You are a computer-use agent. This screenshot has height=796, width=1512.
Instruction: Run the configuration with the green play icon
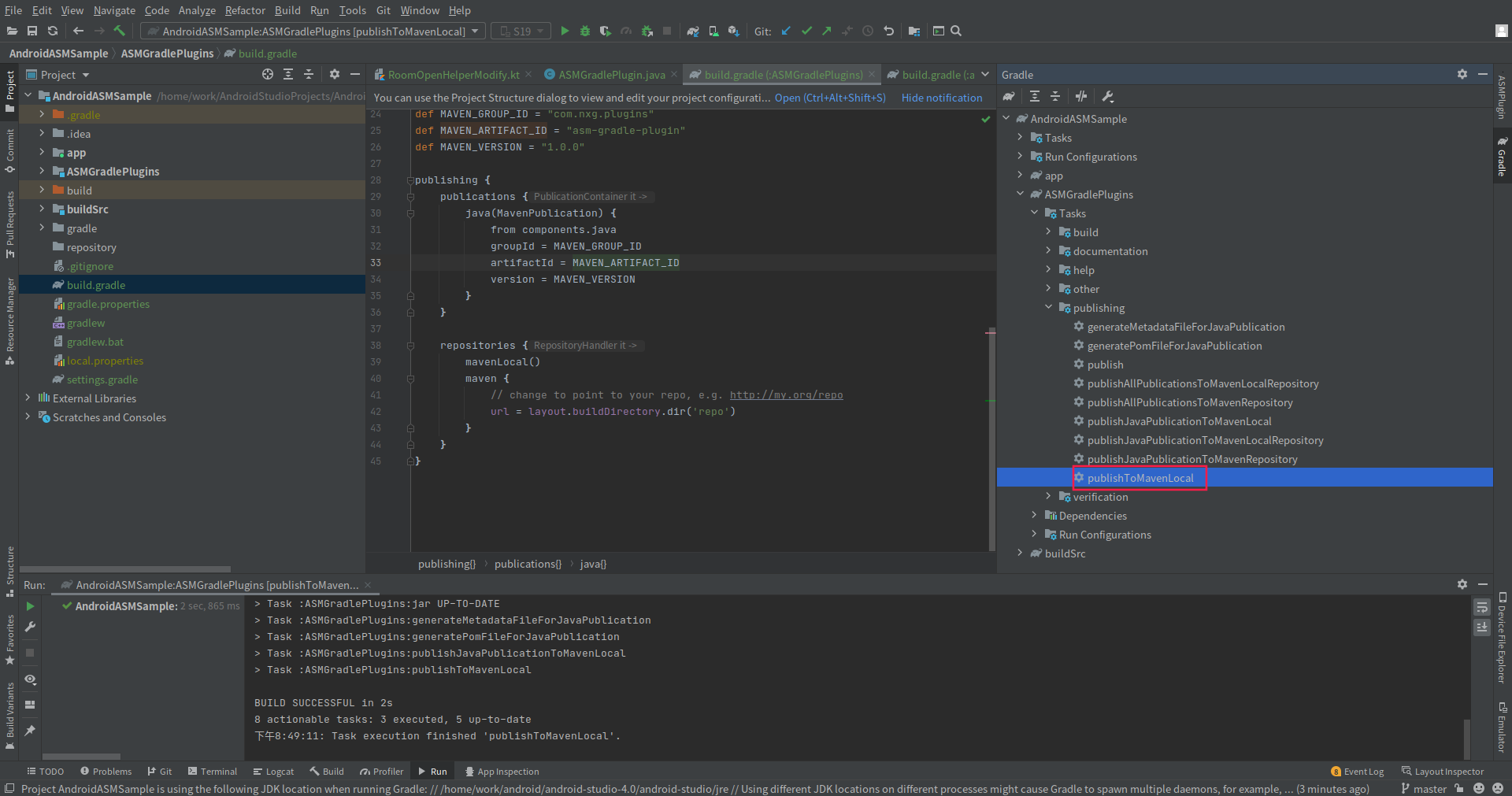point(565,31)
